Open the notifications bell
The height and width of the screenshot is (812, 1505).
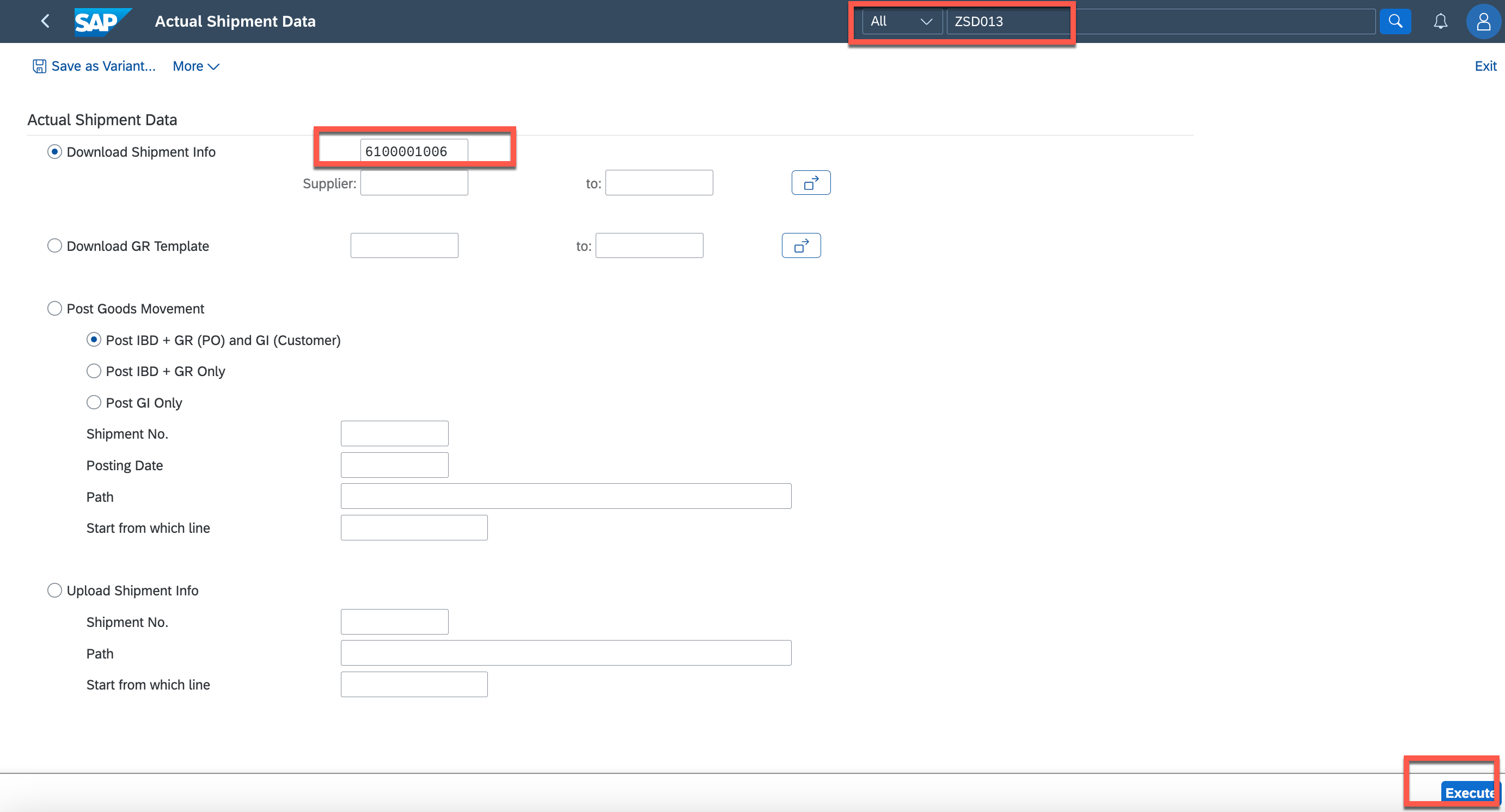tap(1440, 22)
